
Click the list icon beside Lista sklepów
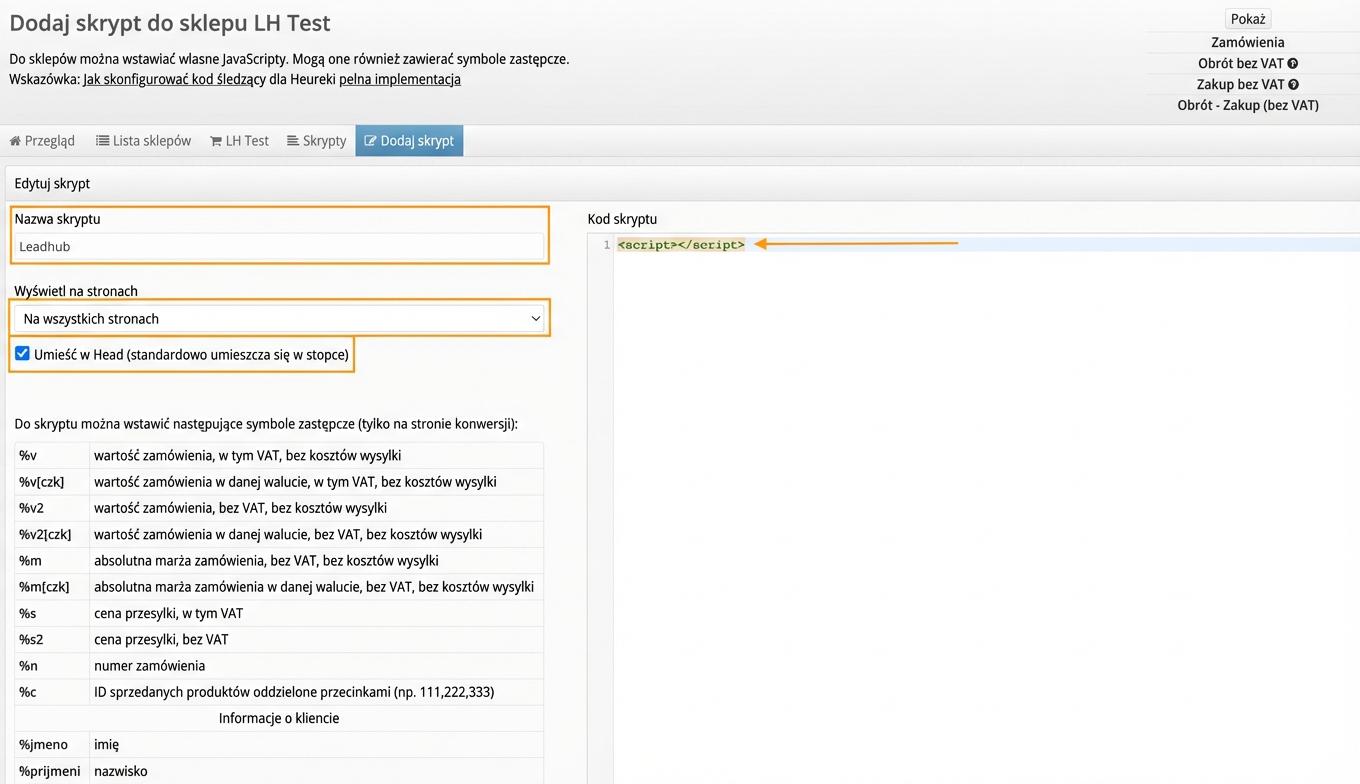pos(102,141)
